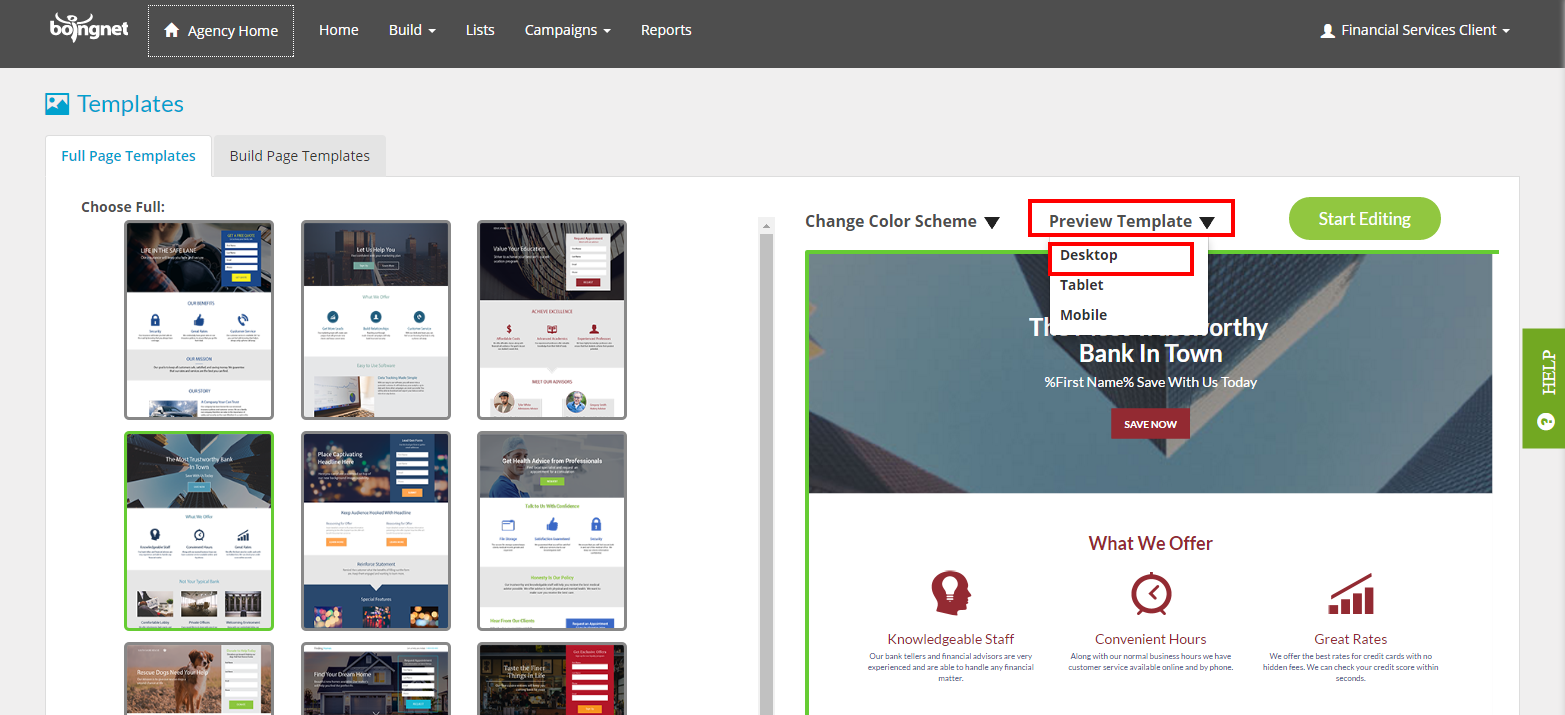Click the "Templates" page heading

point(131,104)
